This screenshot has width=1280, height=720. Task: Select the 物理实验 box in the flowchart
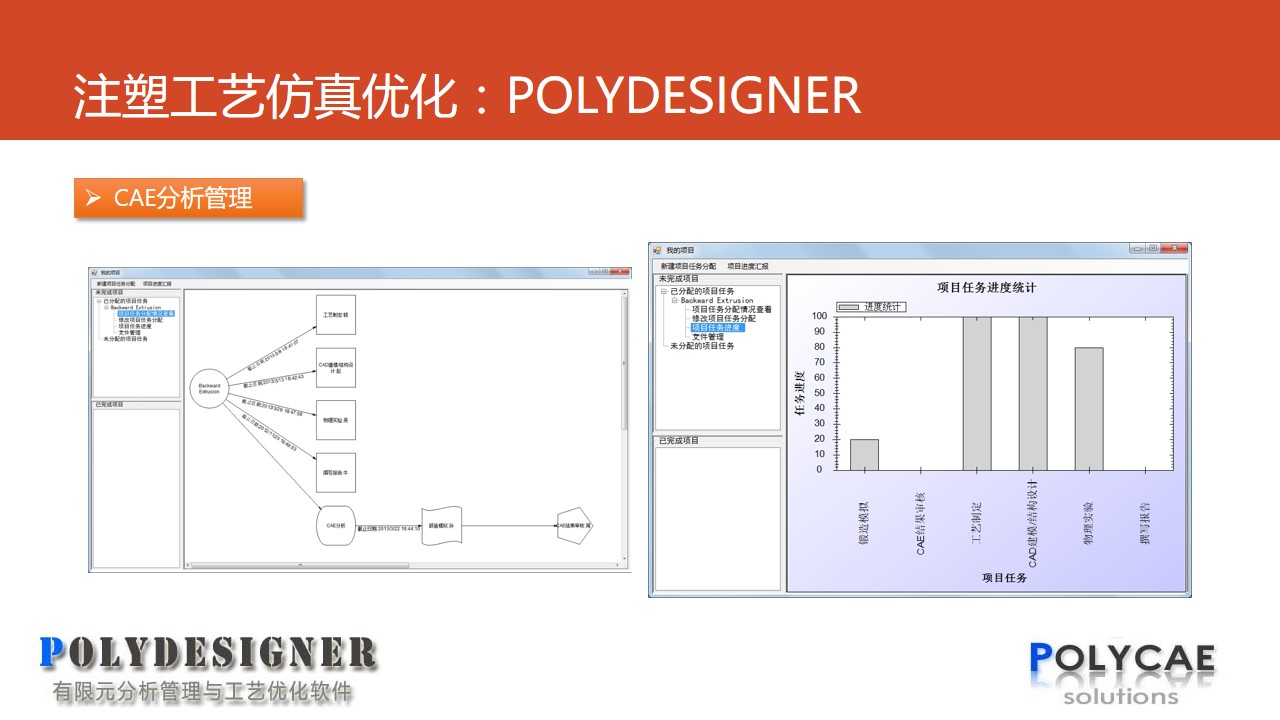click(x=335, y=420)
